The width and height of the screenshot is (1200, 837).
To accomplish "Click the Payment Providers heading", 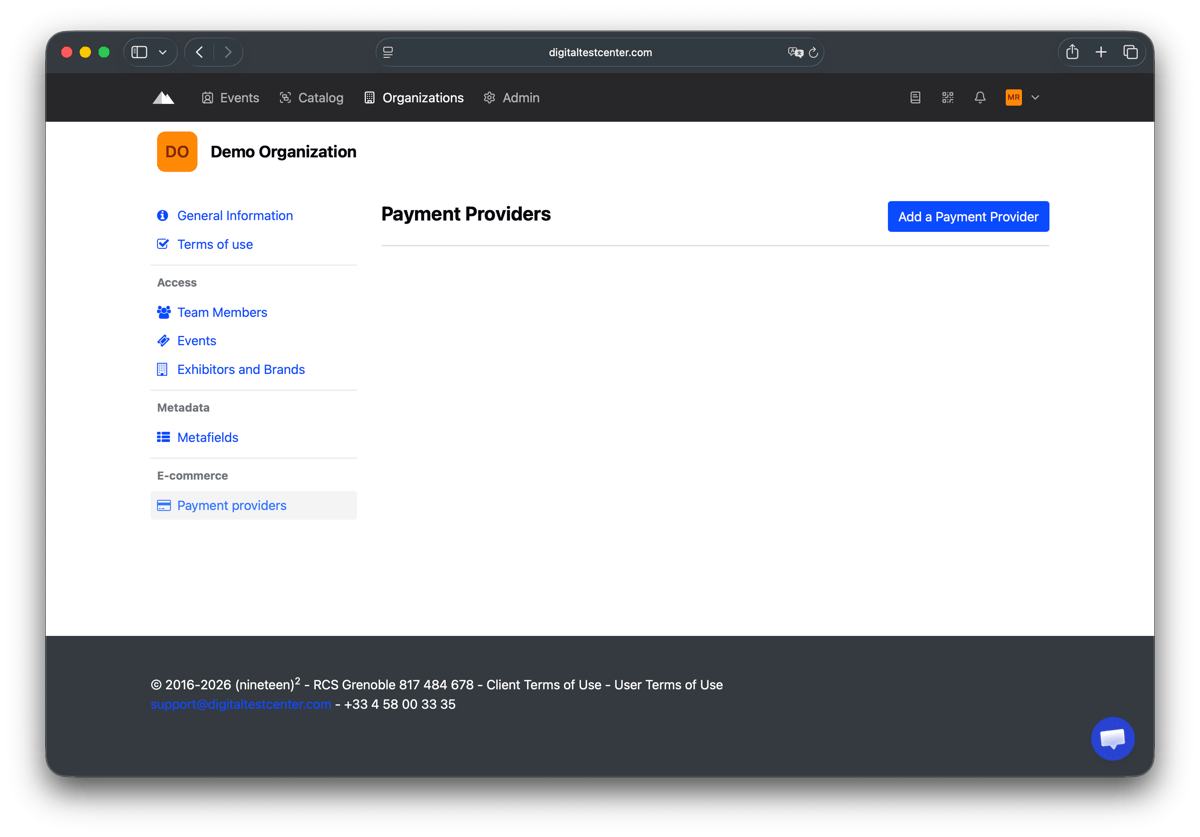I will point(466,214).
